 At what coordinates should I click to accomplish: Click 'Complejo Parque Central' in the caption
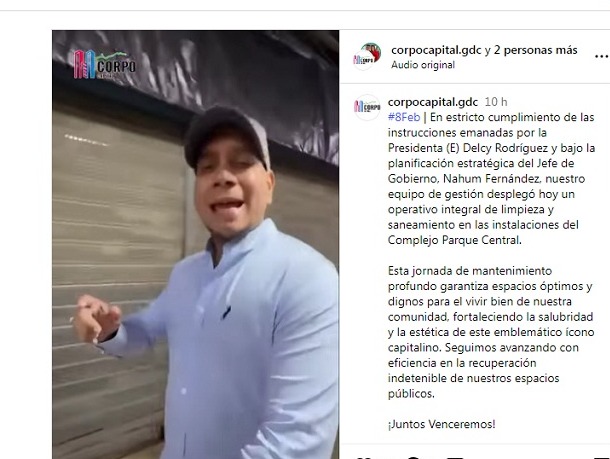coord(454,240)
